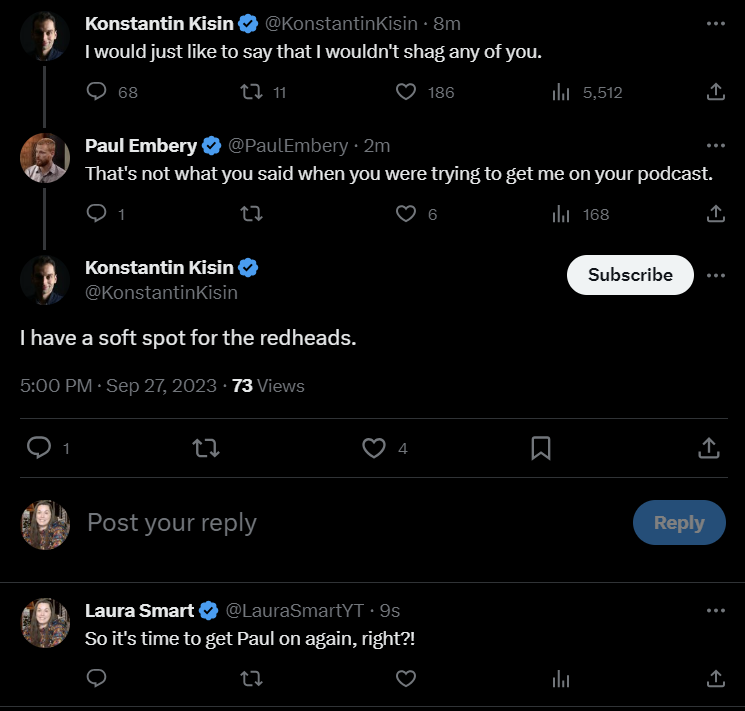Like the main tweet about redheads

pyautogui.click(x=373, y=448)
